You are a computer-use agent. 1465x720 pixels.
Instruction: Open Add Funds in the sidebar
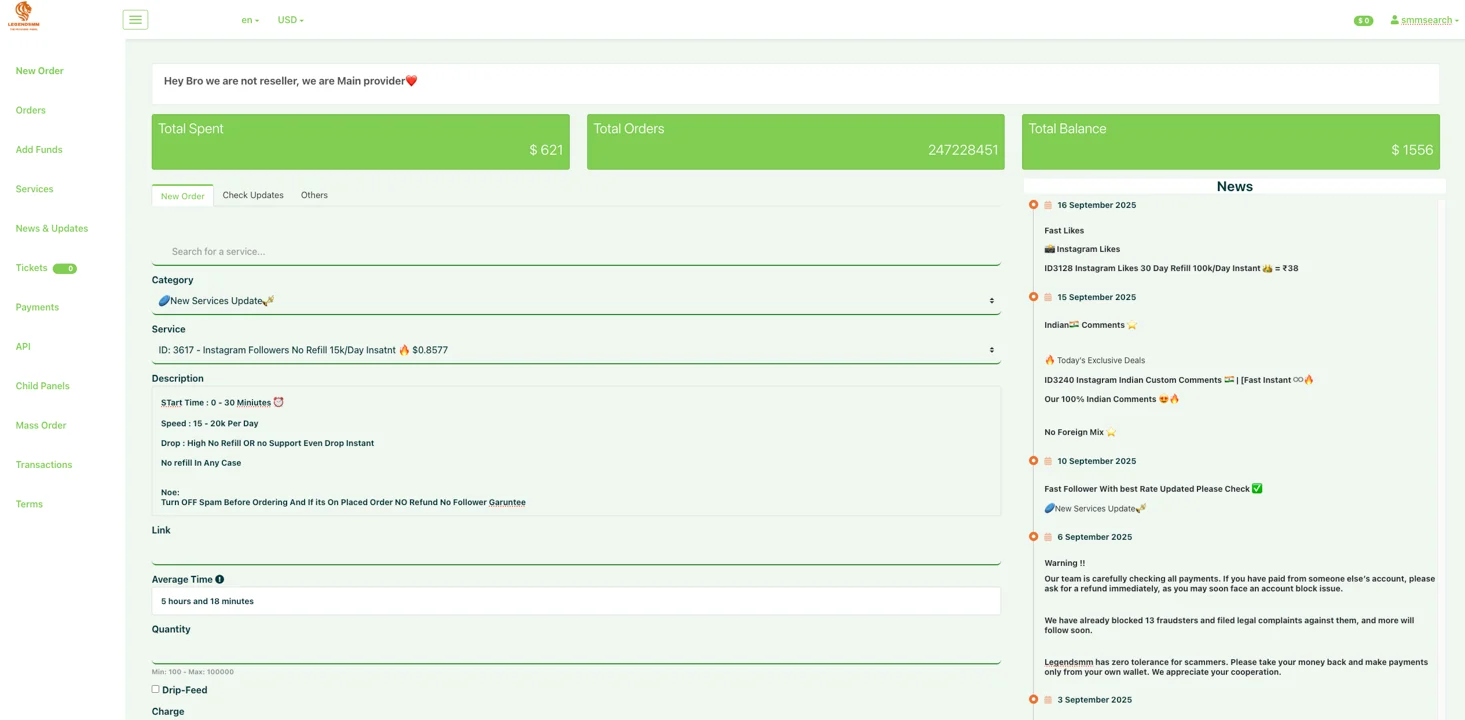(x=39, y=150)
